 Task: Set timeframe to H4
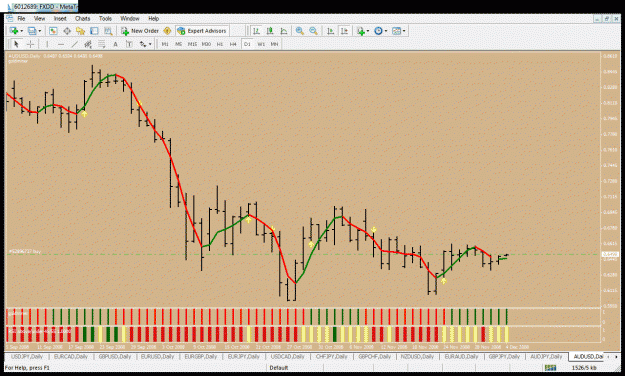[x=233, y=44]
